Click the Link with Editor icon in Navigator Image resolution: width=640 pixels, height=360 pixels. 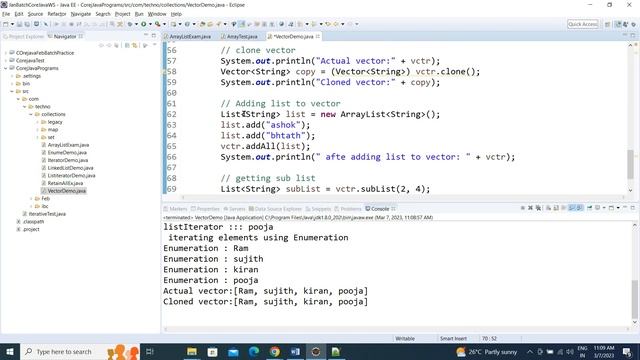click(x=134, y=45)
